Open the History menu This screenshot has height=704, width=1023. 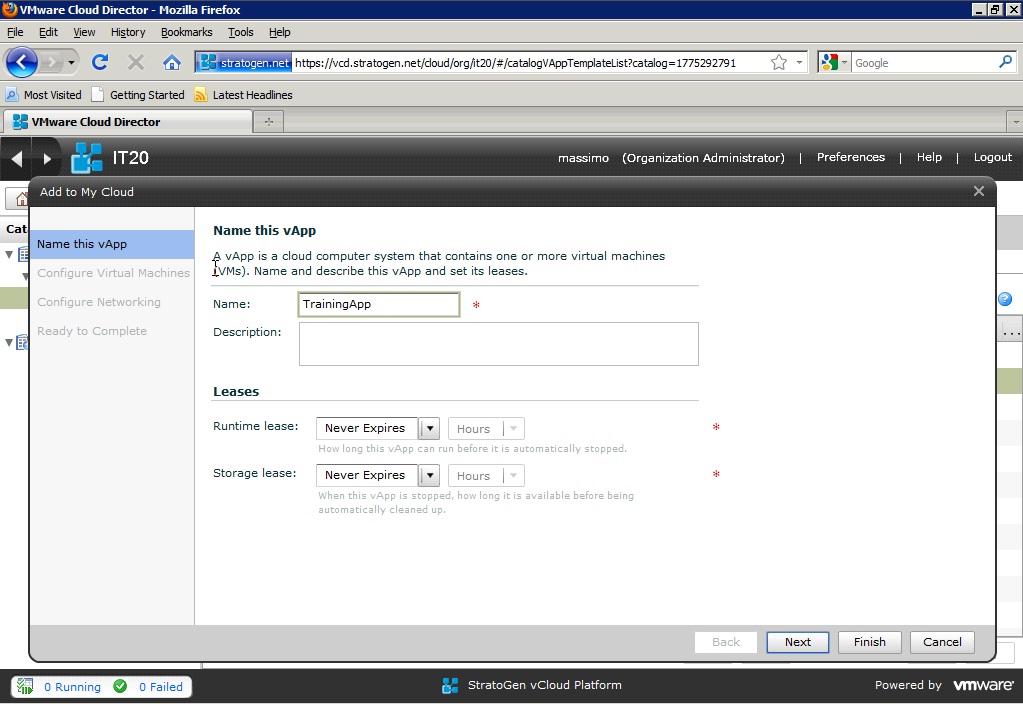pos(128,32)
